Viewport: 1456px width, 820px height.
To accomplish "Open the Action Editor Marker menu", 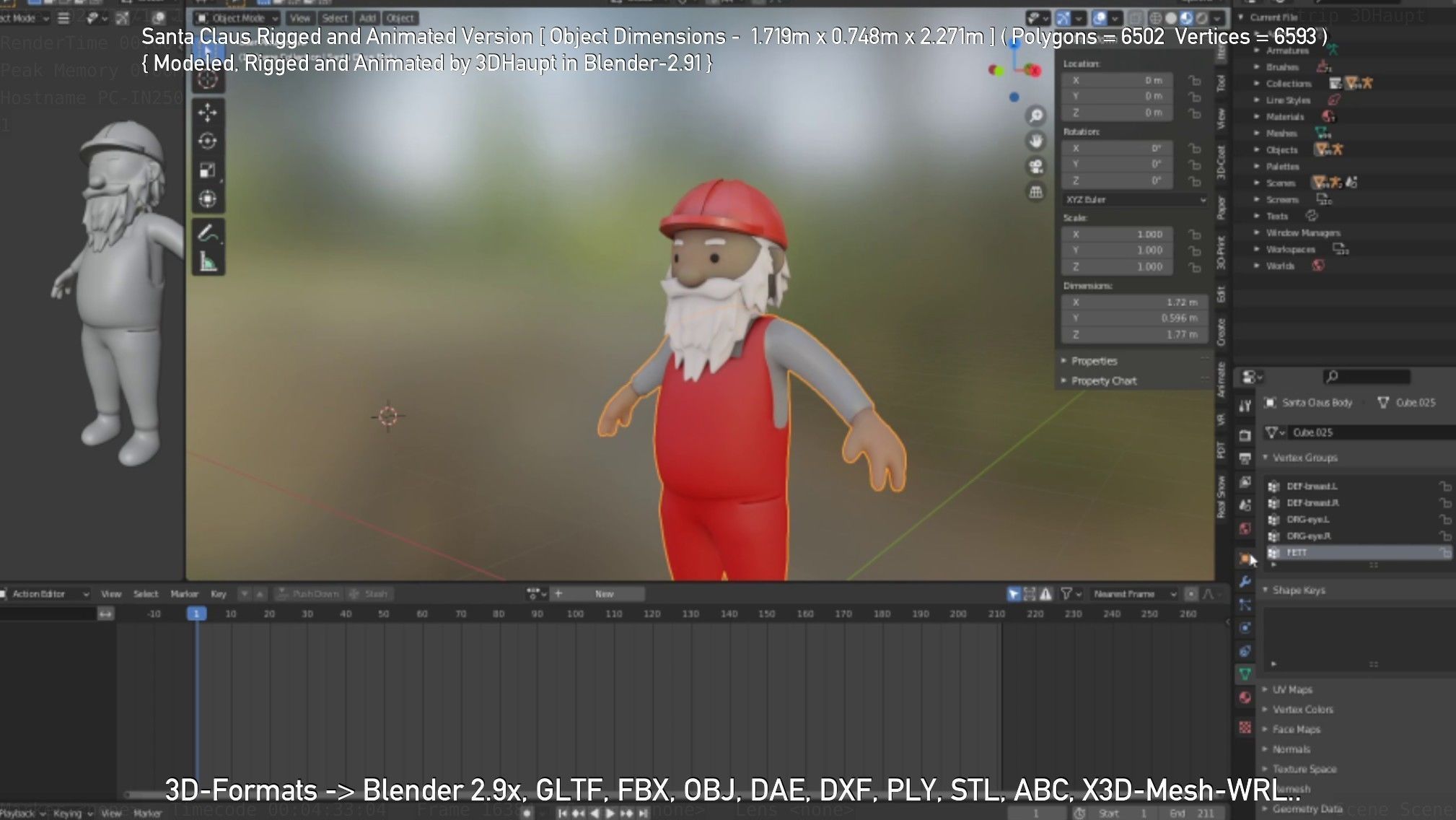I will pos(184,594).
